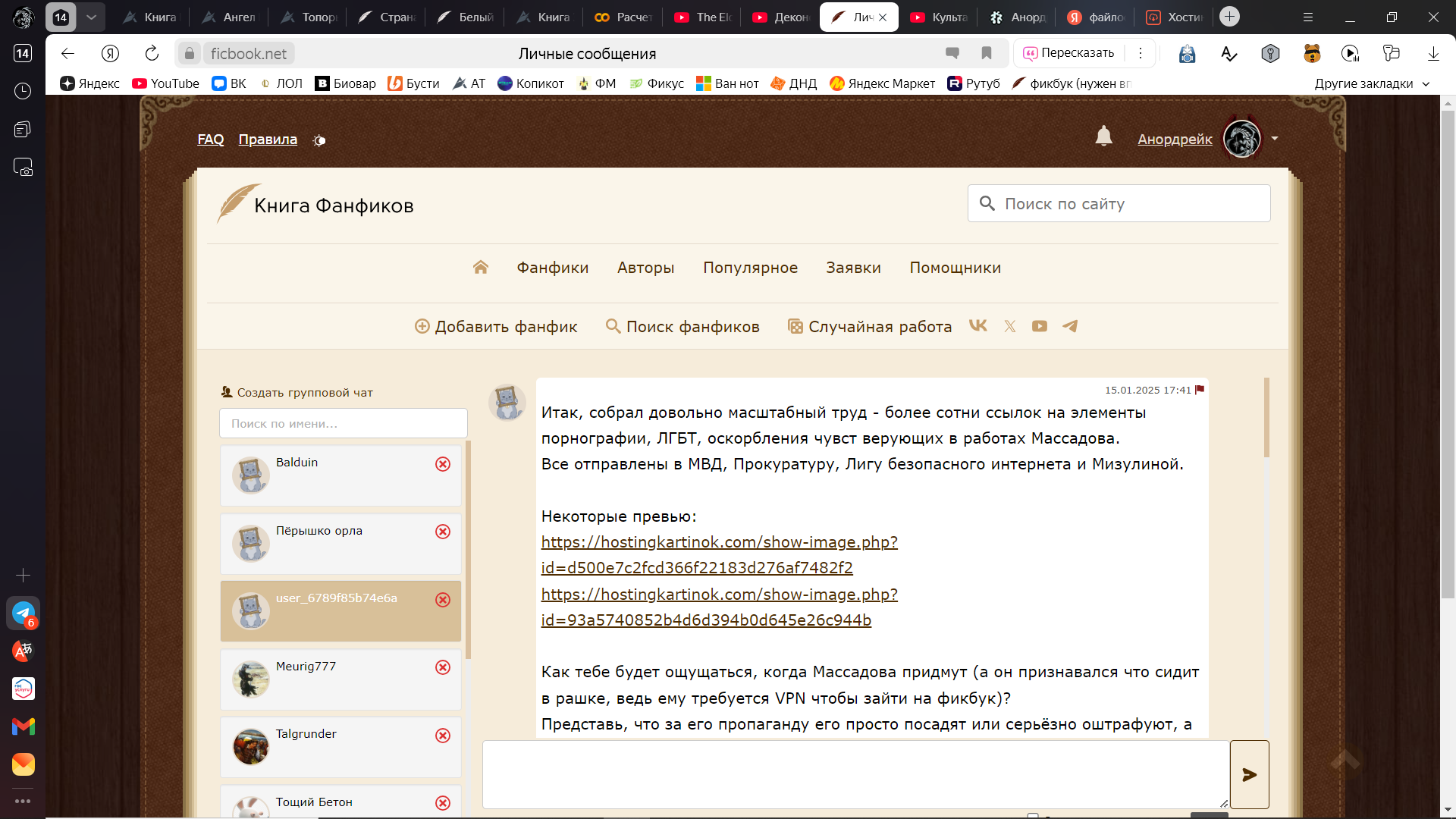This screenshot has width=1456, height=819.
Task: Click the messages panel scrollbar thumb
Action: coord(1266,419)
